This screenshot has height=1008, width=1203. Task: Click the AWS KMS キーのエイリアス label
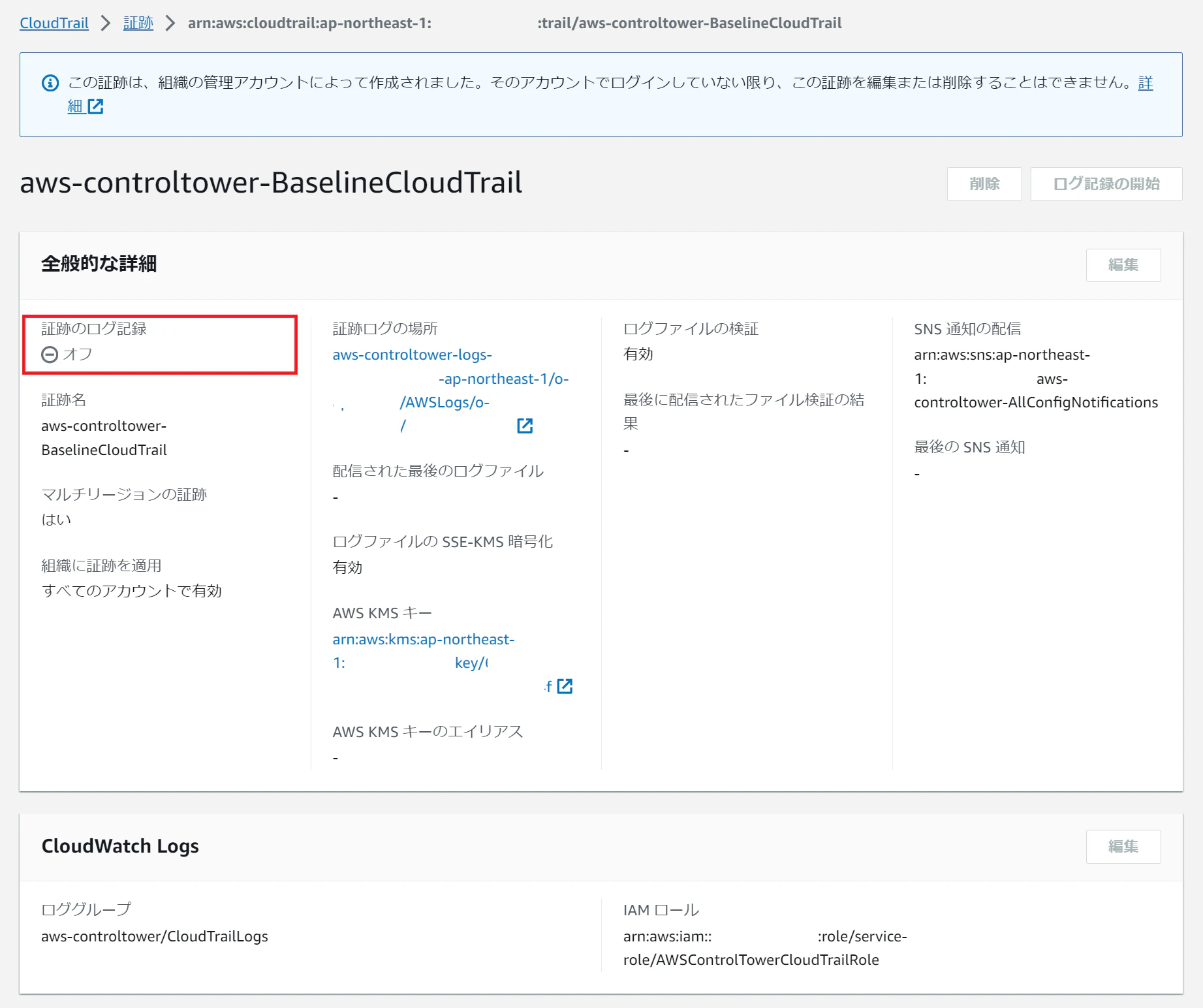click(x=428, y=732)
